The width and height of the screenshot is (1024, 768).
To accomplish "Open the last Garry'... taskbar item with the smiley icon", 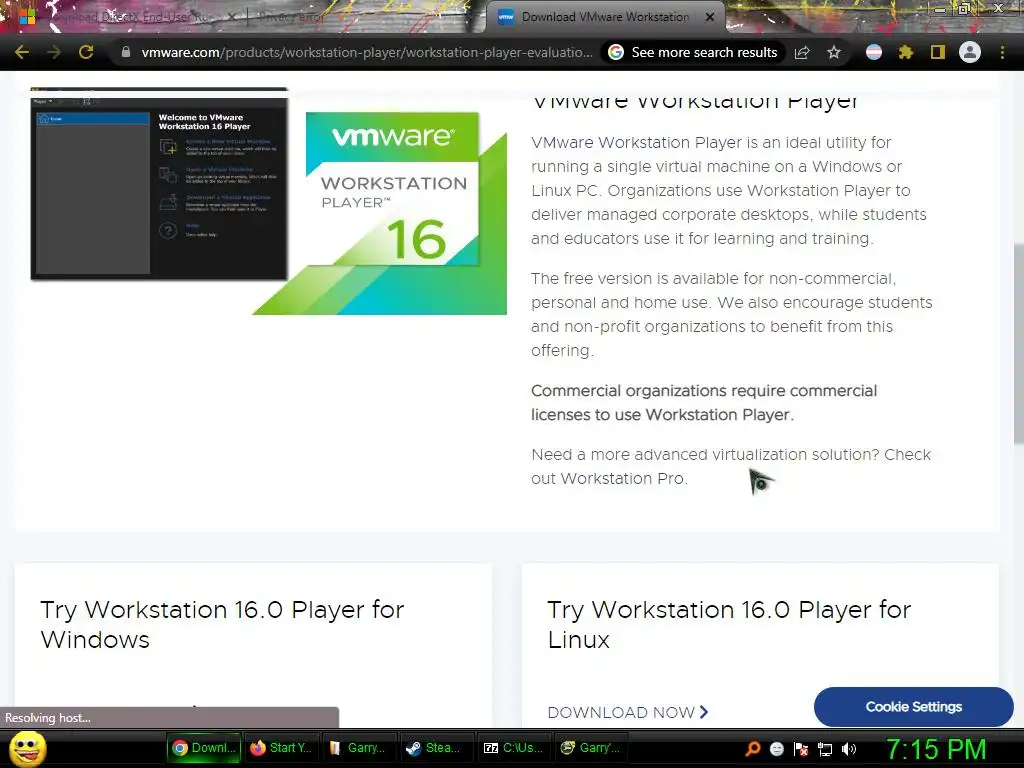I will point(590,748).
